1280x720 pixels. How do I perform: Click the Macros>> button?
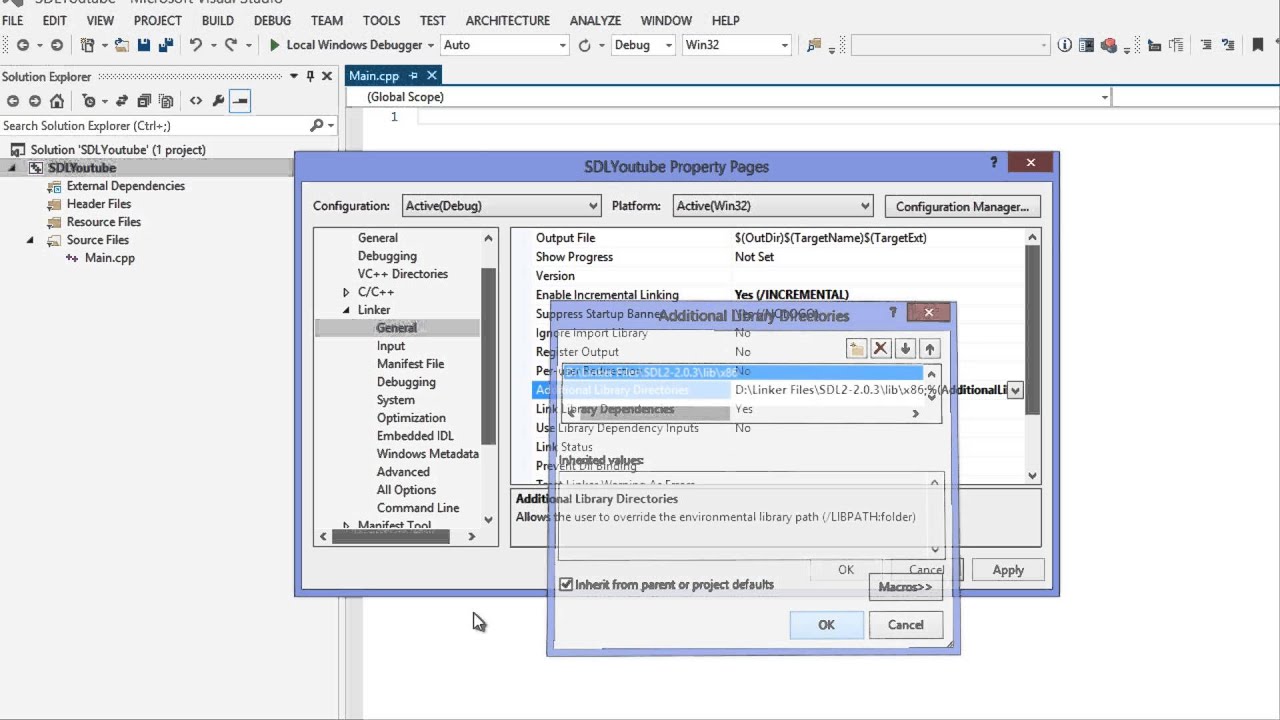906,587
